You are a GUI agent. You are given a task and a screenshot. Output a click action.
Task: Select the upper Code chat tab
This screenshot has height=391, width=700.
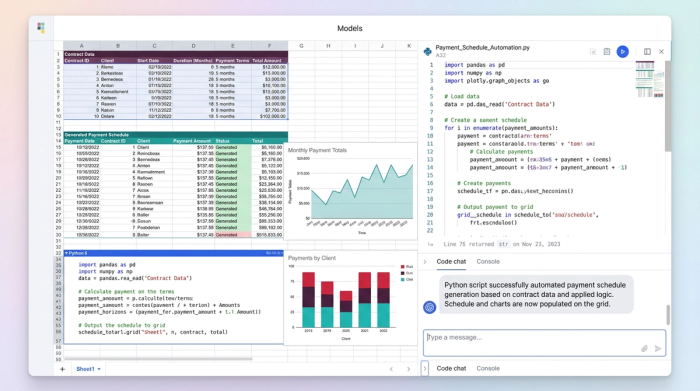click(451, 262)
